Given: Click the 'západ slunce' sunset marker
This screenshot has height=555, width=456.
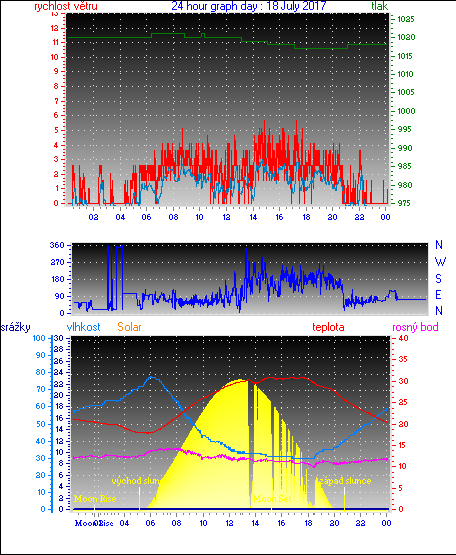Looking at the screenshot, I should click(x=343, y=481).
